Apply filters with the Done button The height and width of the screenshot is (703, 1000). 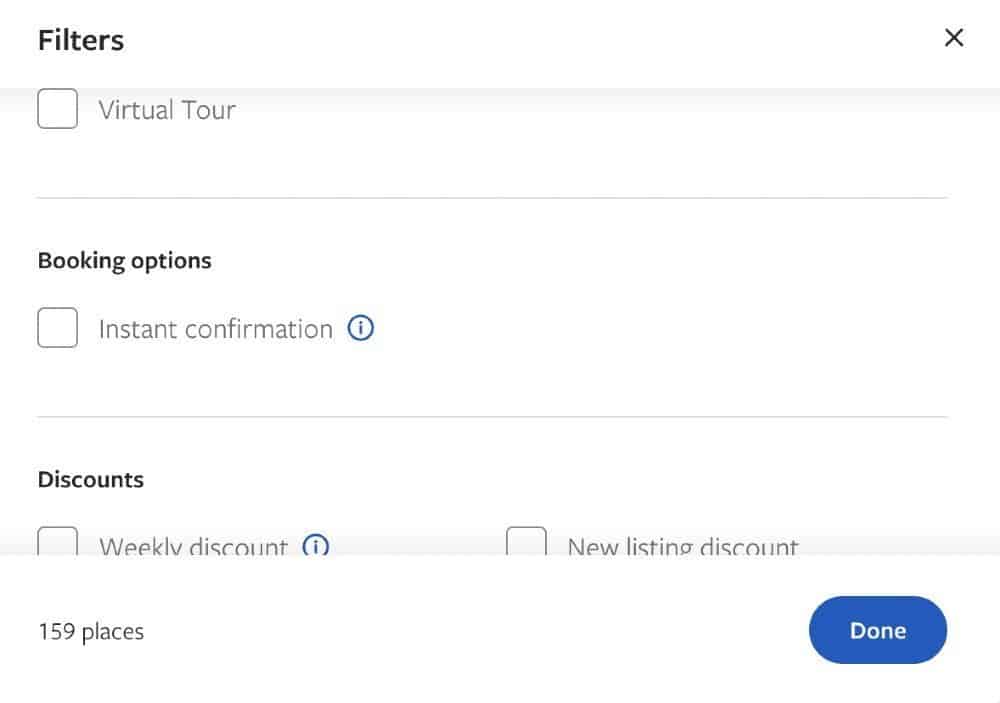(877, 630)
